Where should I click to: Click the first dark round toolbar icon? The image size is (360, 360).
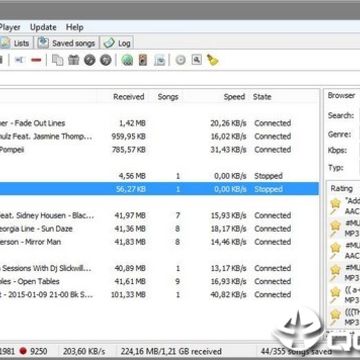point(90,60)
